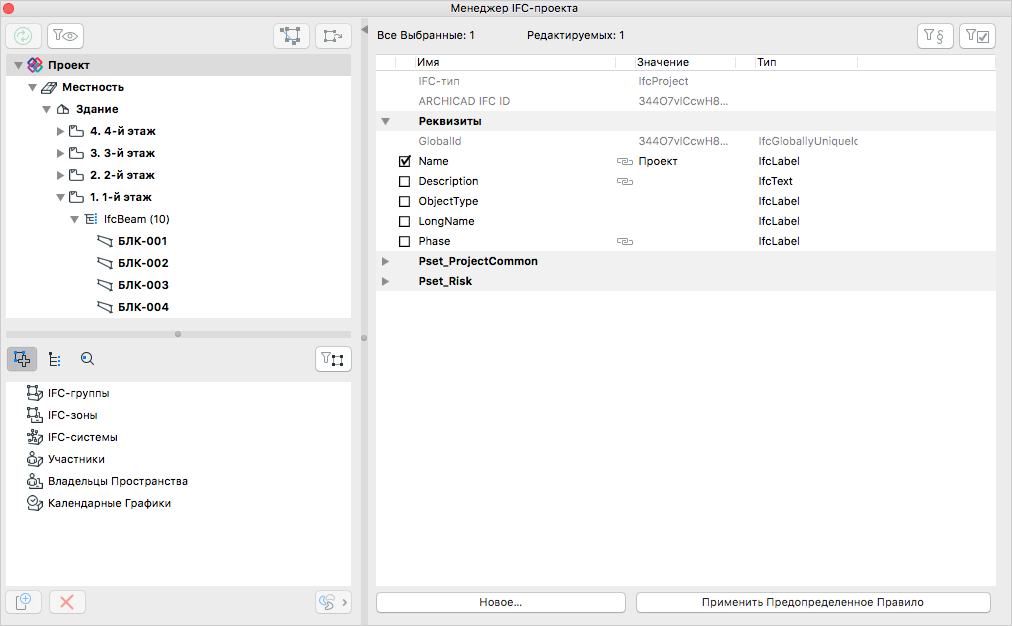Click the green refresh/update icon
1012x626 pixels.
pos(23,35)
